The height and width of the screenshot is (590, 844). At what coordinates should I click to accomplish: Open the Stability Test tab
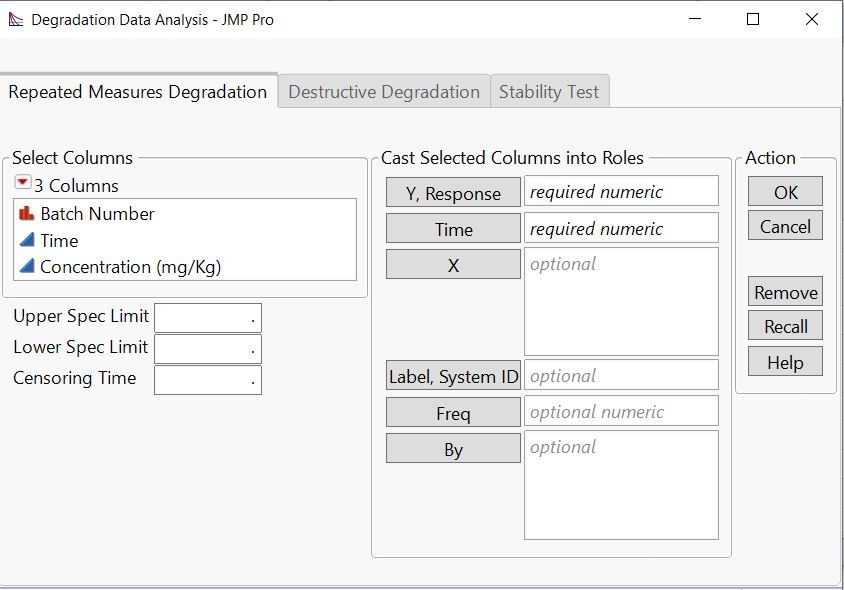pos(549,91)
